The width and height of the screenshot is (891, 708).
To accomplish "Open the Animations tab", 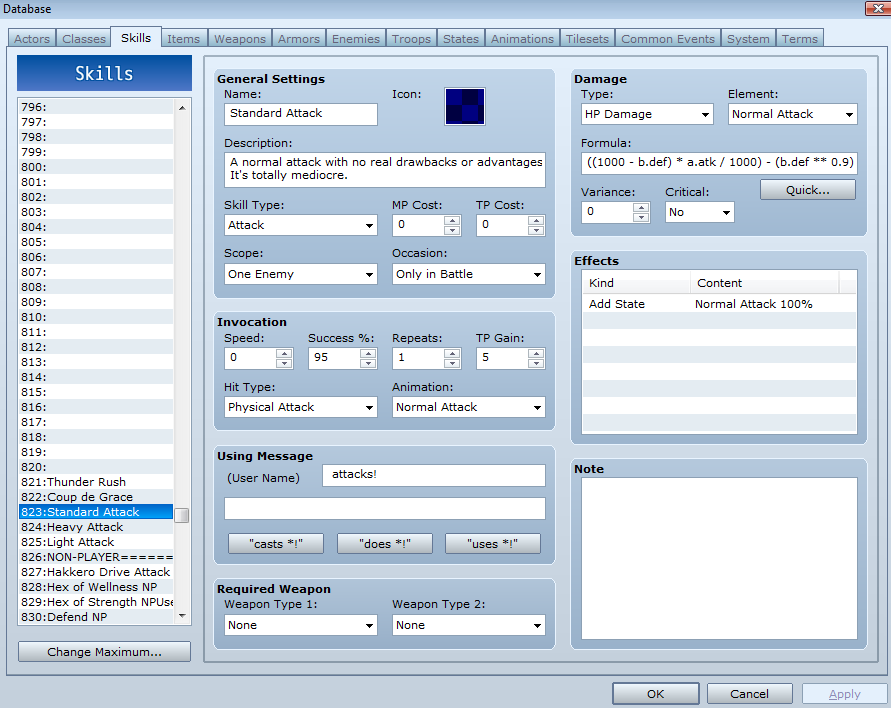I will click(x=522, y=39).
